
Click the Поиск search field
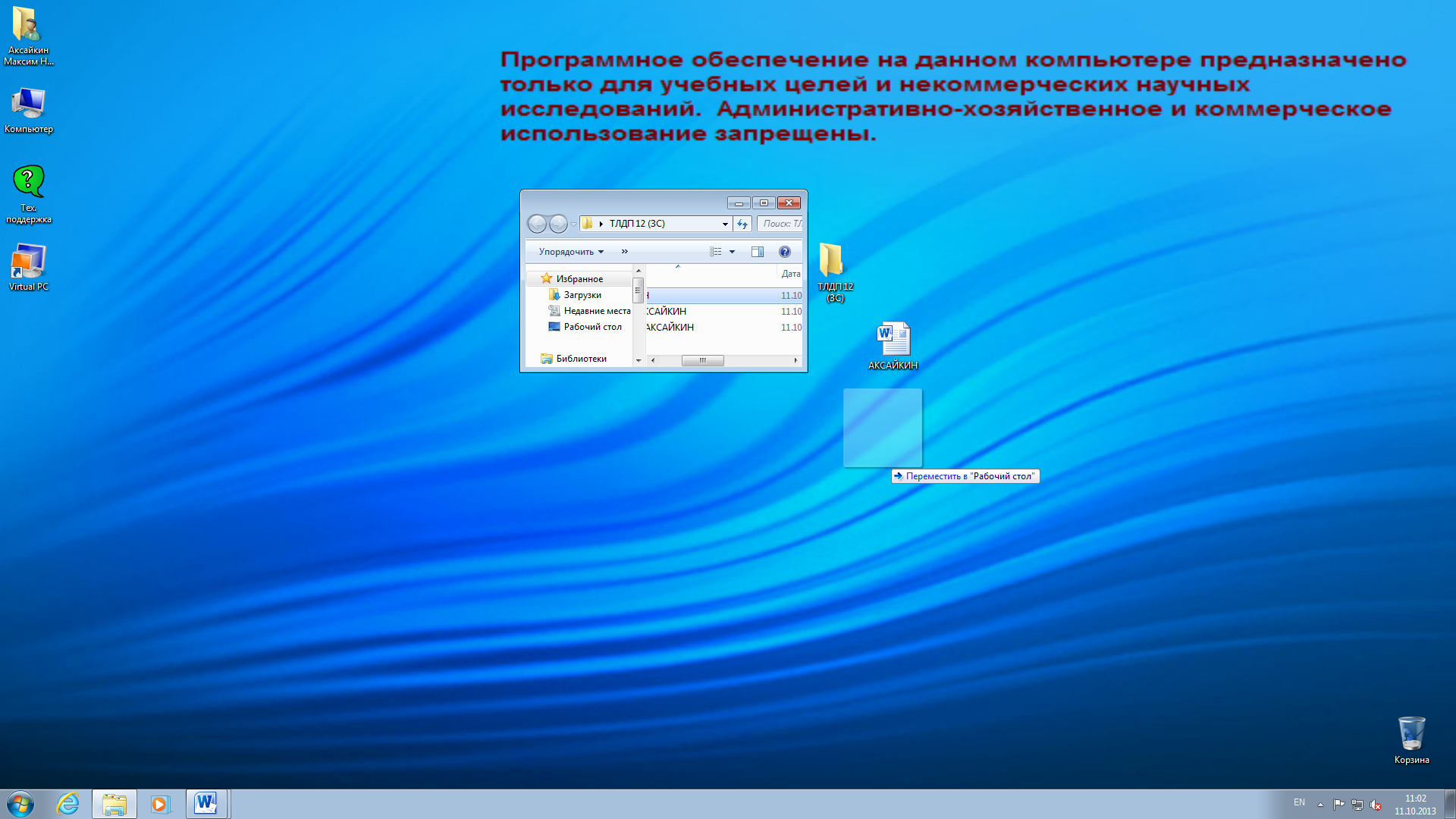pos(780,224)
